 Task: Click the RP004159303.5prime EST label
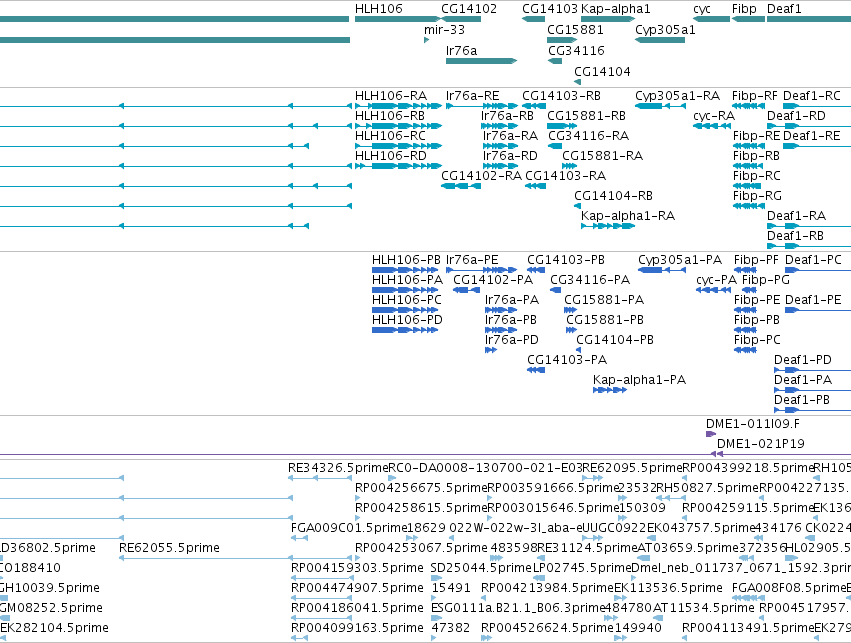[x=357, y=568]
